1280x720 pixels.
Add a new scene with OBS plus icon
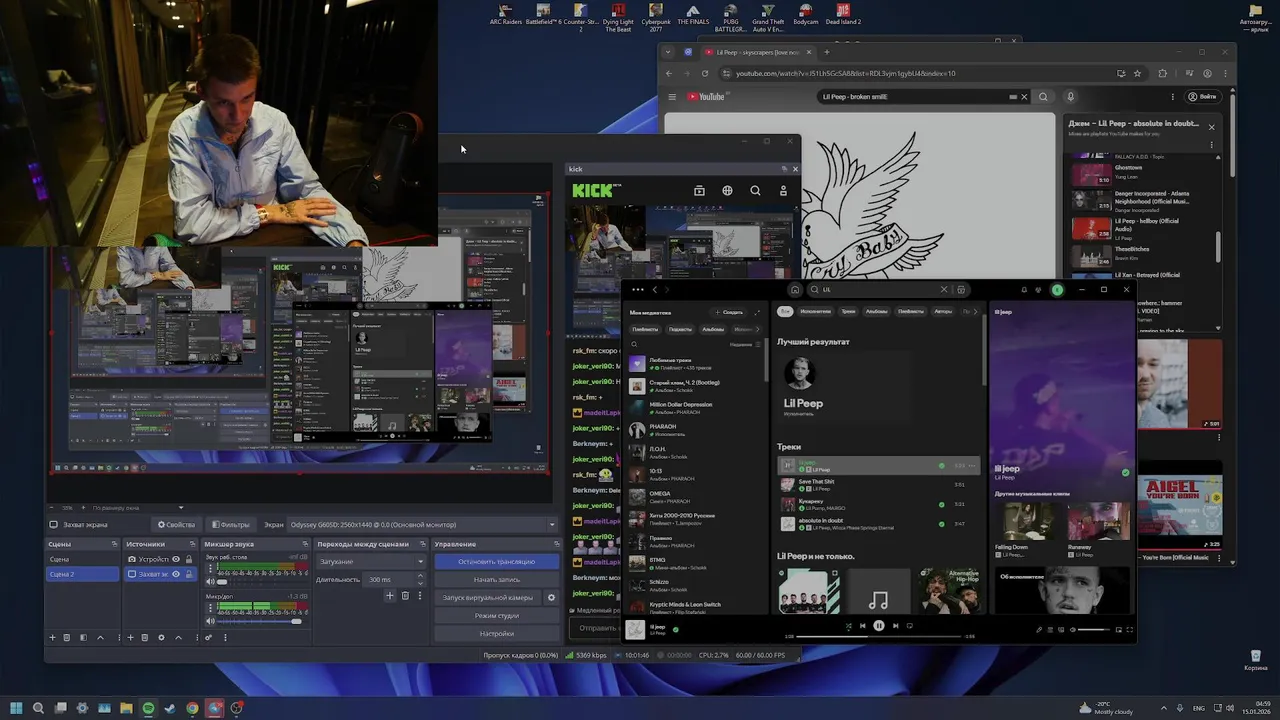point(52,637)
